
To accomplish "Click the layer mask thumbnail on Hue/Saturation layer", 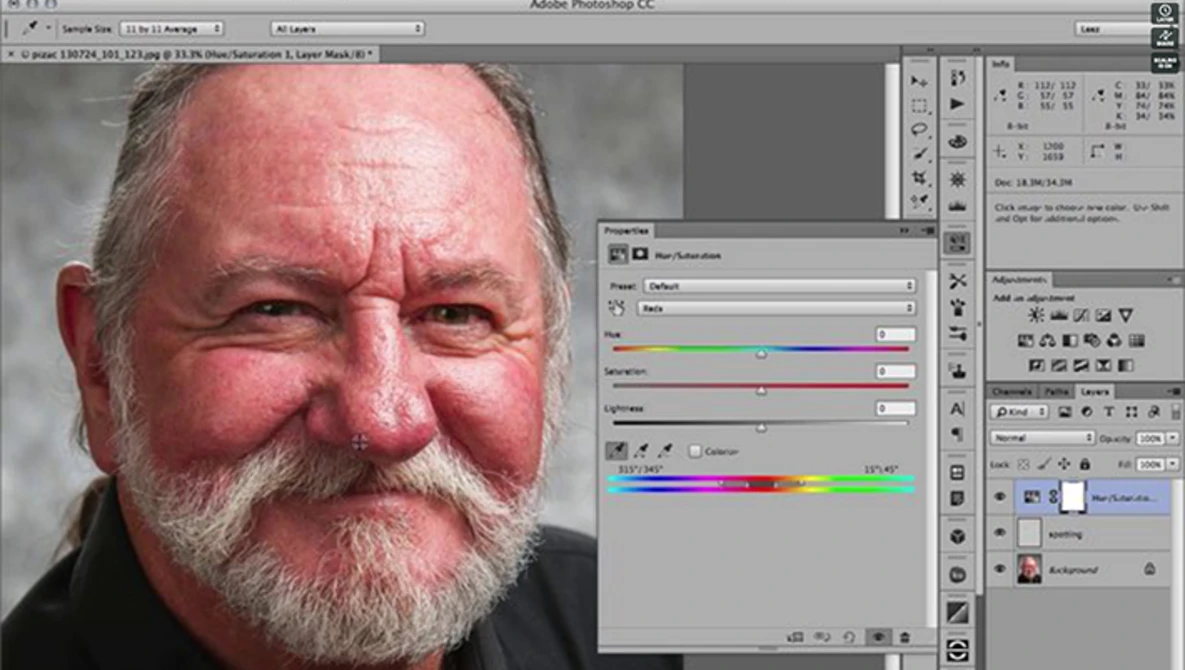I will (1073, 497).
